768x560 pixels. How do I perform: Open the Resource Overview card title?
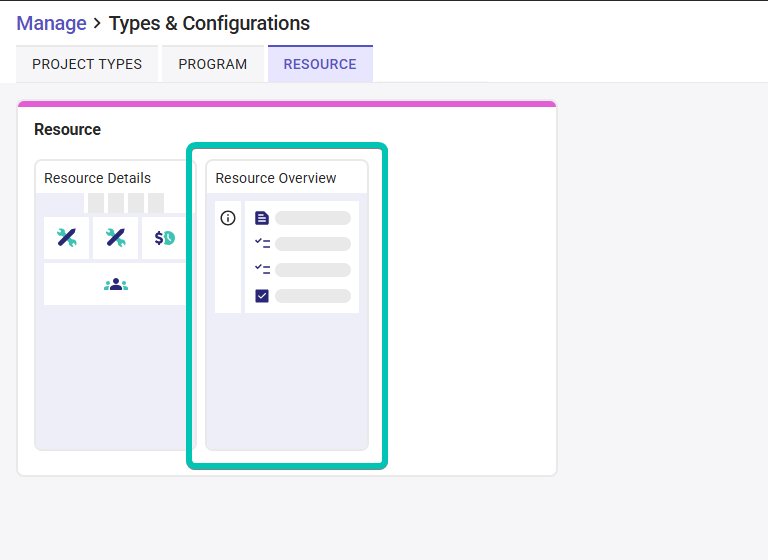276,178
